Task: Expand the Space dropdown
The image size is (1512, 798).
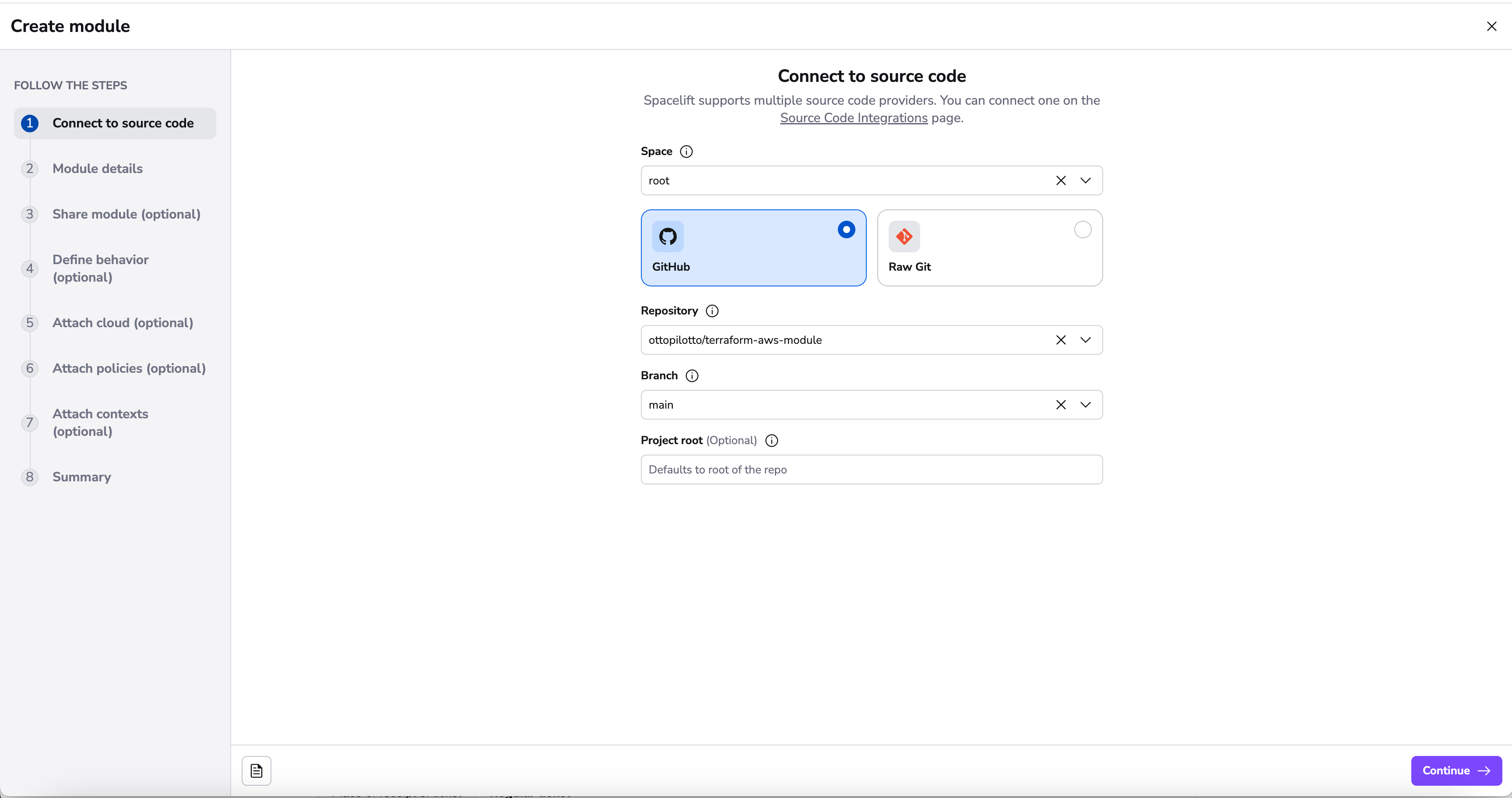Action: pos(1085,181)
